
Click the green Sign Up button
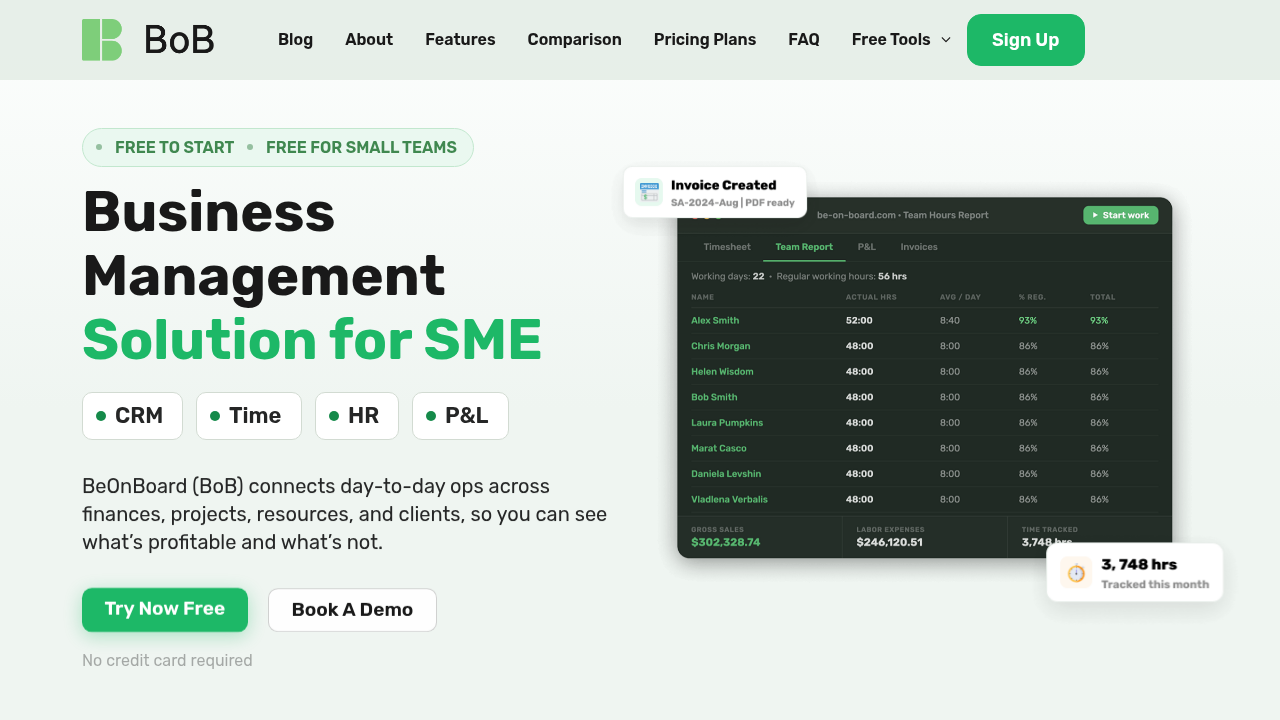(1026, 40)
